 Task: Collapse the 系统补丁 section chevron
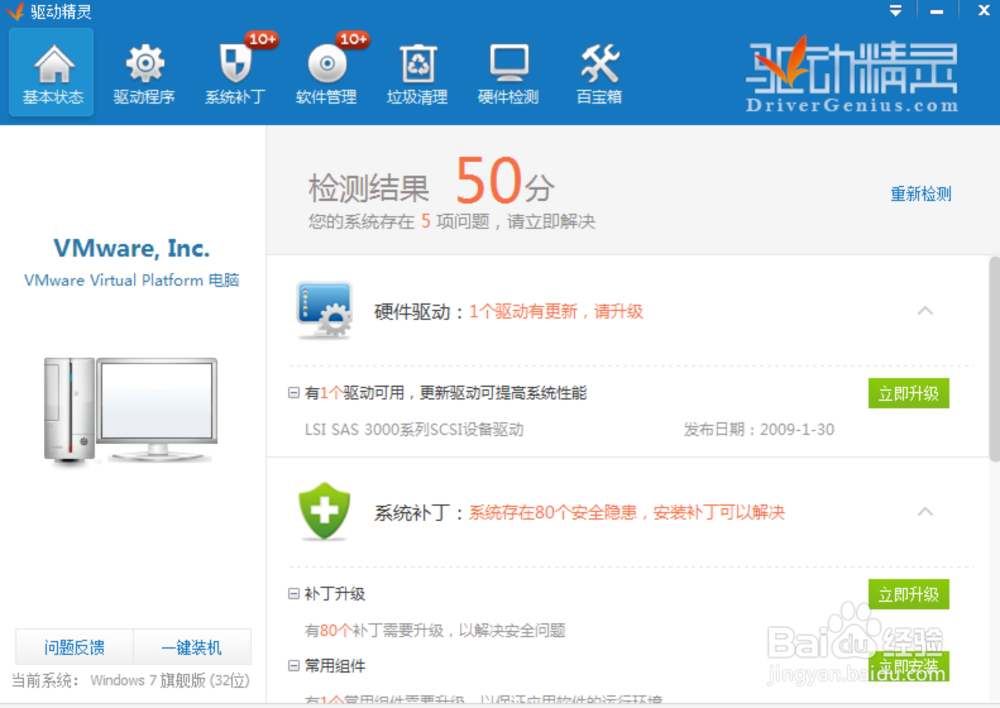point(925,512)
